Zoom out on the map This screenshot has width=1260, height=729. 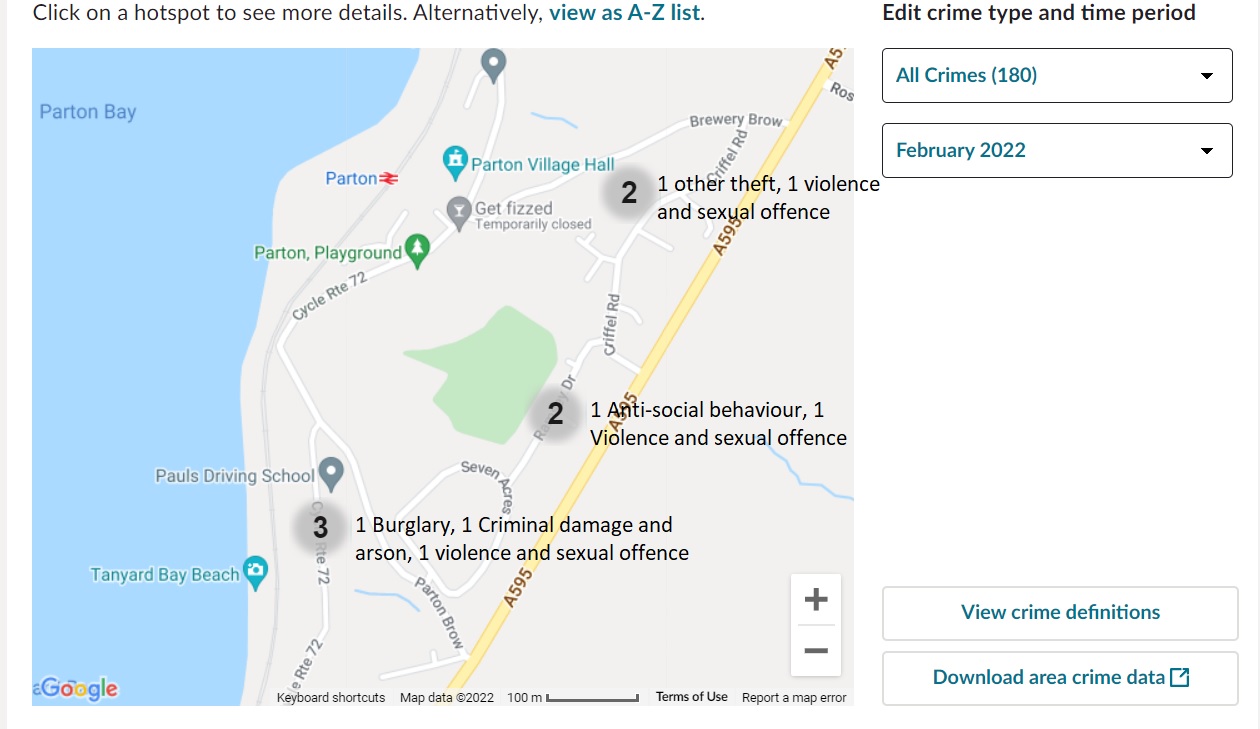click(x=816, y=651)
